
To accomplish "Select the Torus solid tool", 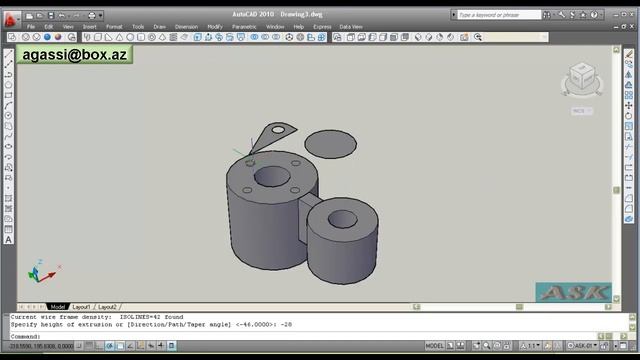I will tap(152, 37).
